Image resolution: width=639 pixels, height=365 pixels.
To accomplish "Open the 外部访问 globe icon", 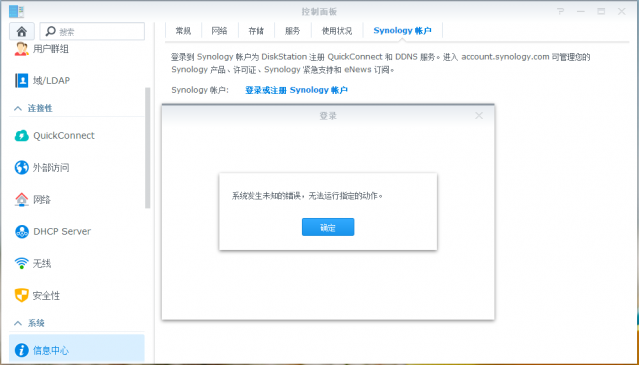I will 21,167.
